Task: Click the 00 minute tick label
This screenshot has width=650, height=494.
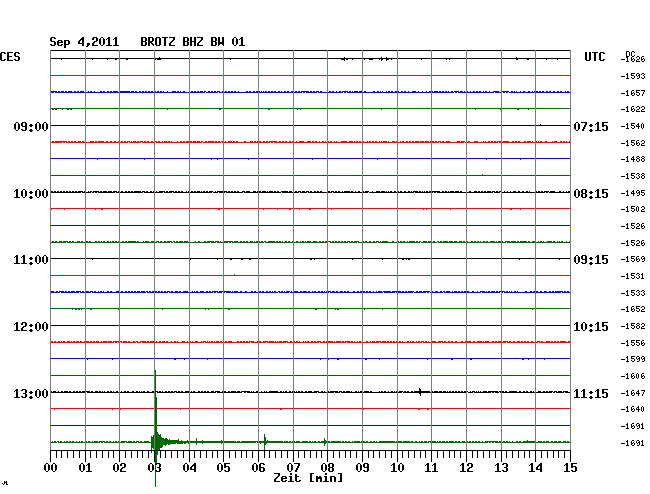Action: [51, 467]
